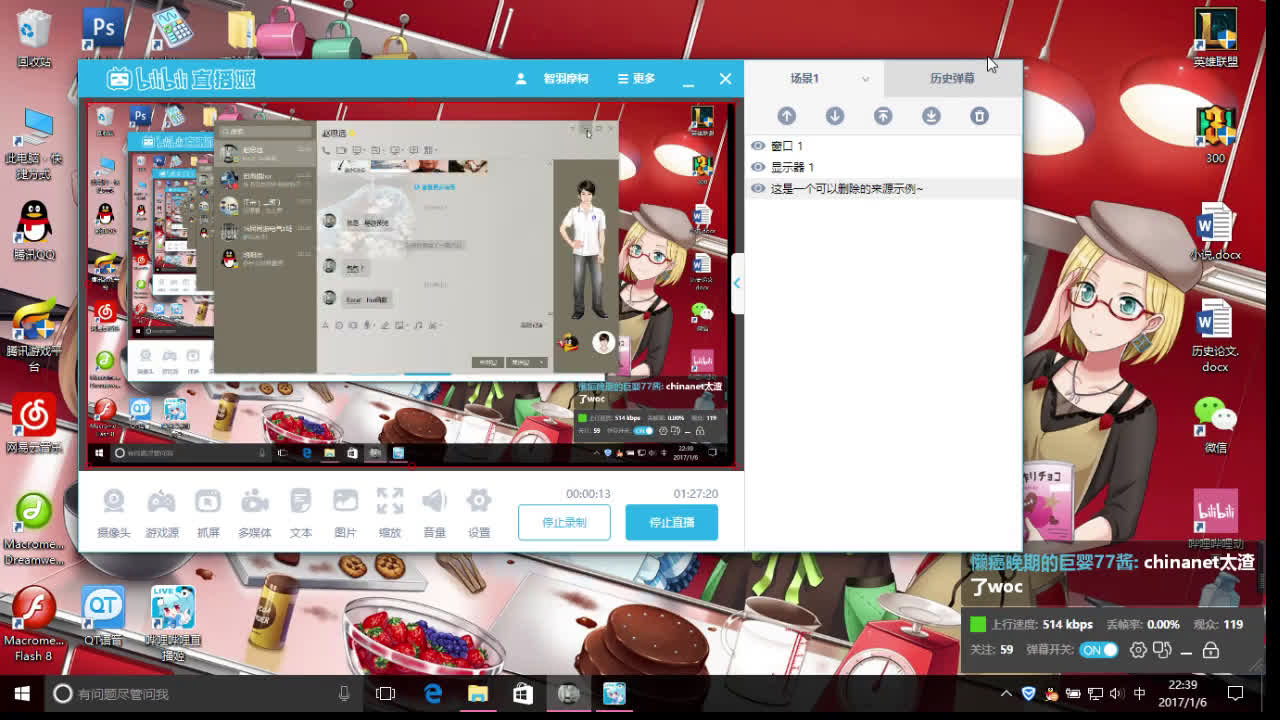Add a screen capture (抓屏) source

click(208, 513)
